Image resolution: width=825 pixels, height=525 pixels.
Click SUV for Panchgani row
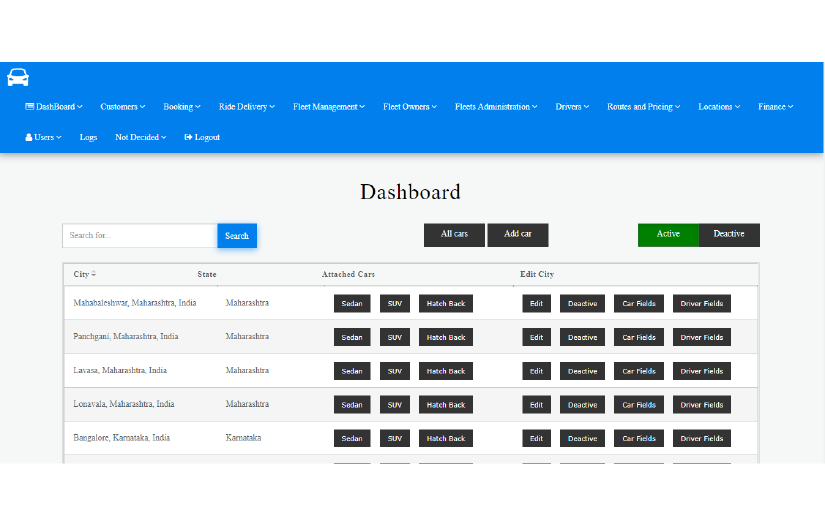tap(395, 337)
